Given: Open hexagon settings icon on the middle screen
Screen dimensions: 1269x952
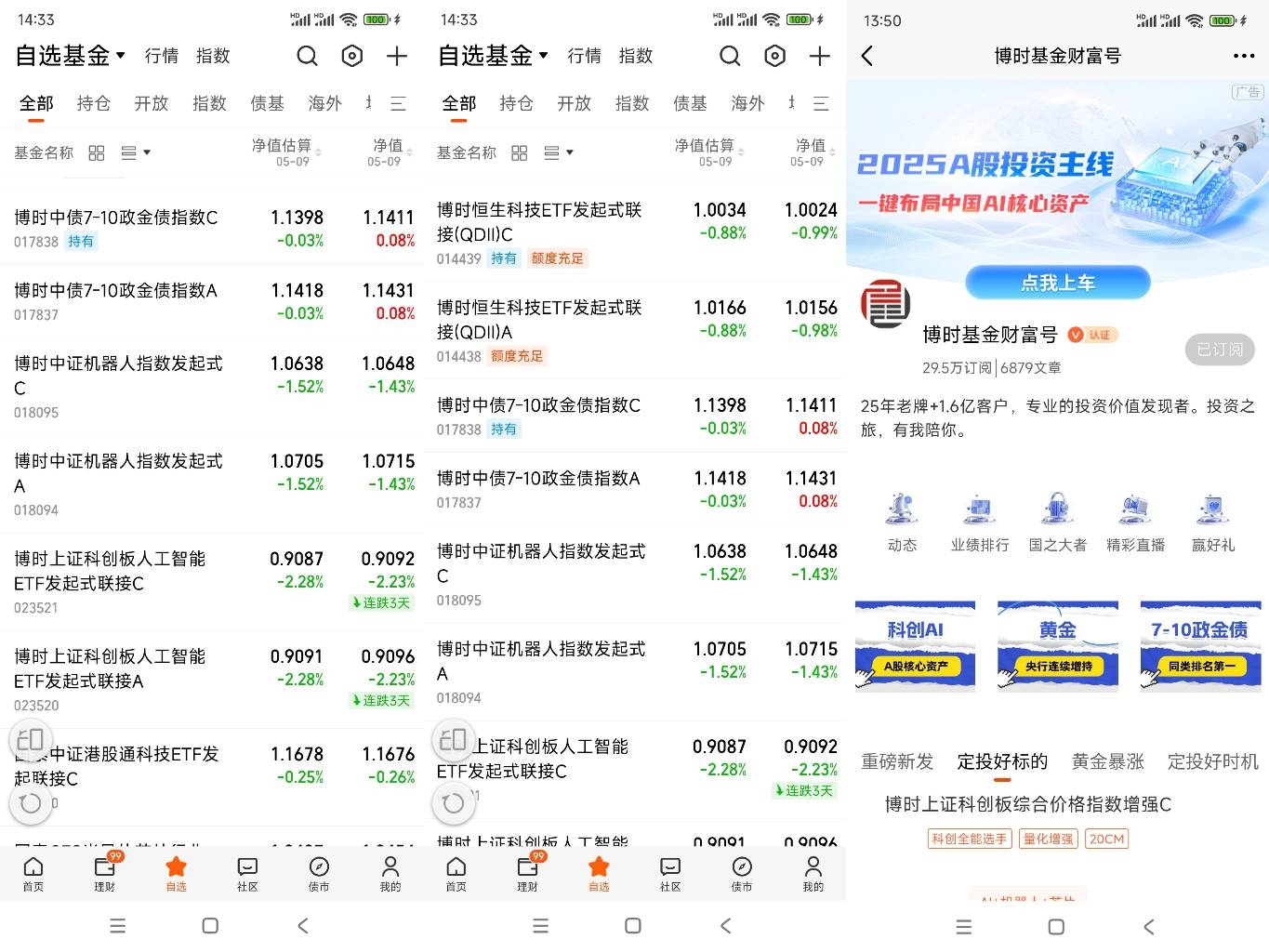Looking at the screenshot, I should click(x=774, y=57).
